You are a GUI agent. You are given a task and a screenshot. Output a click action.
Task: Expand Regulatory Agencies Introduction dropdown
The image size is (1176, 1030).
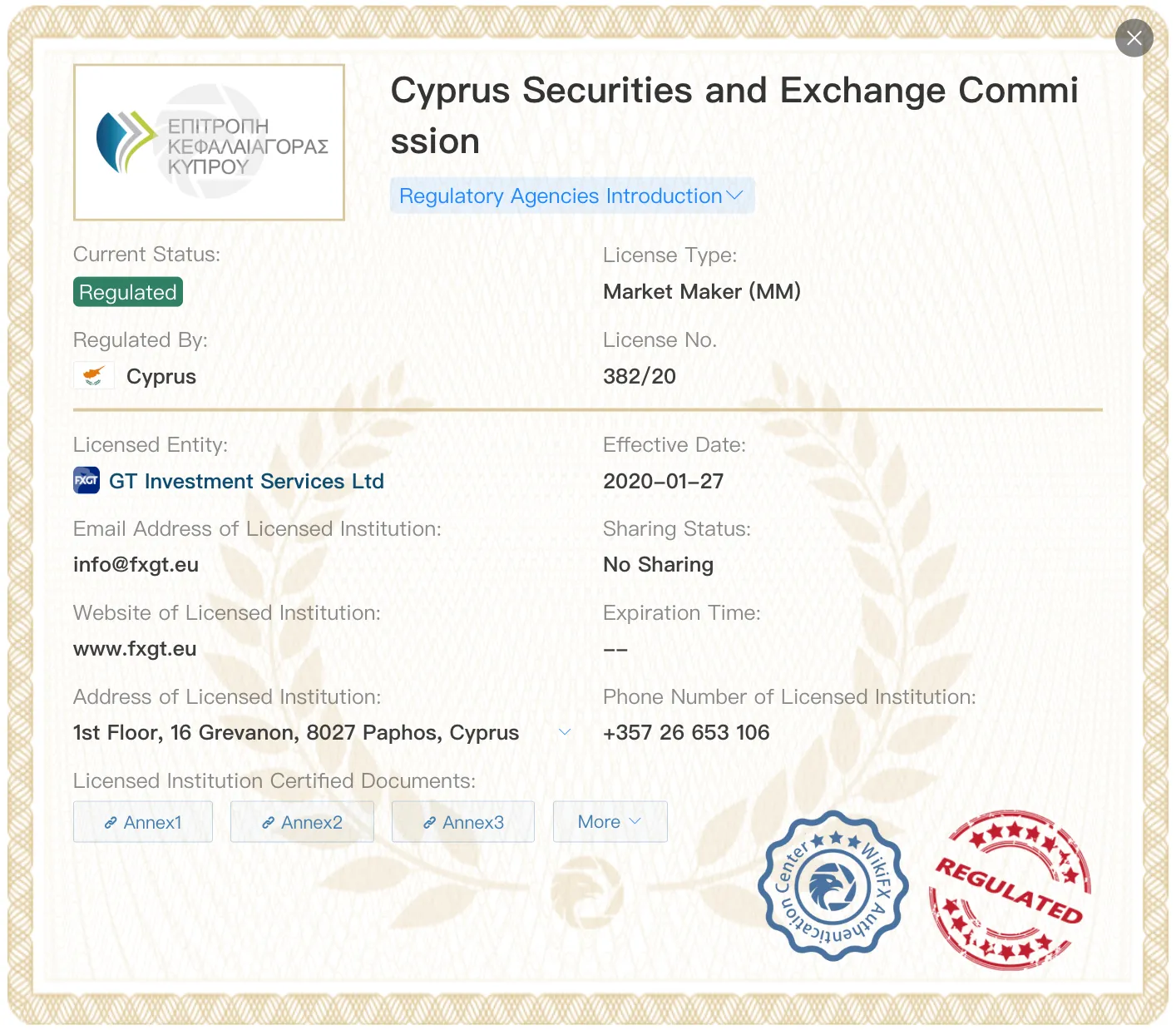572,196
